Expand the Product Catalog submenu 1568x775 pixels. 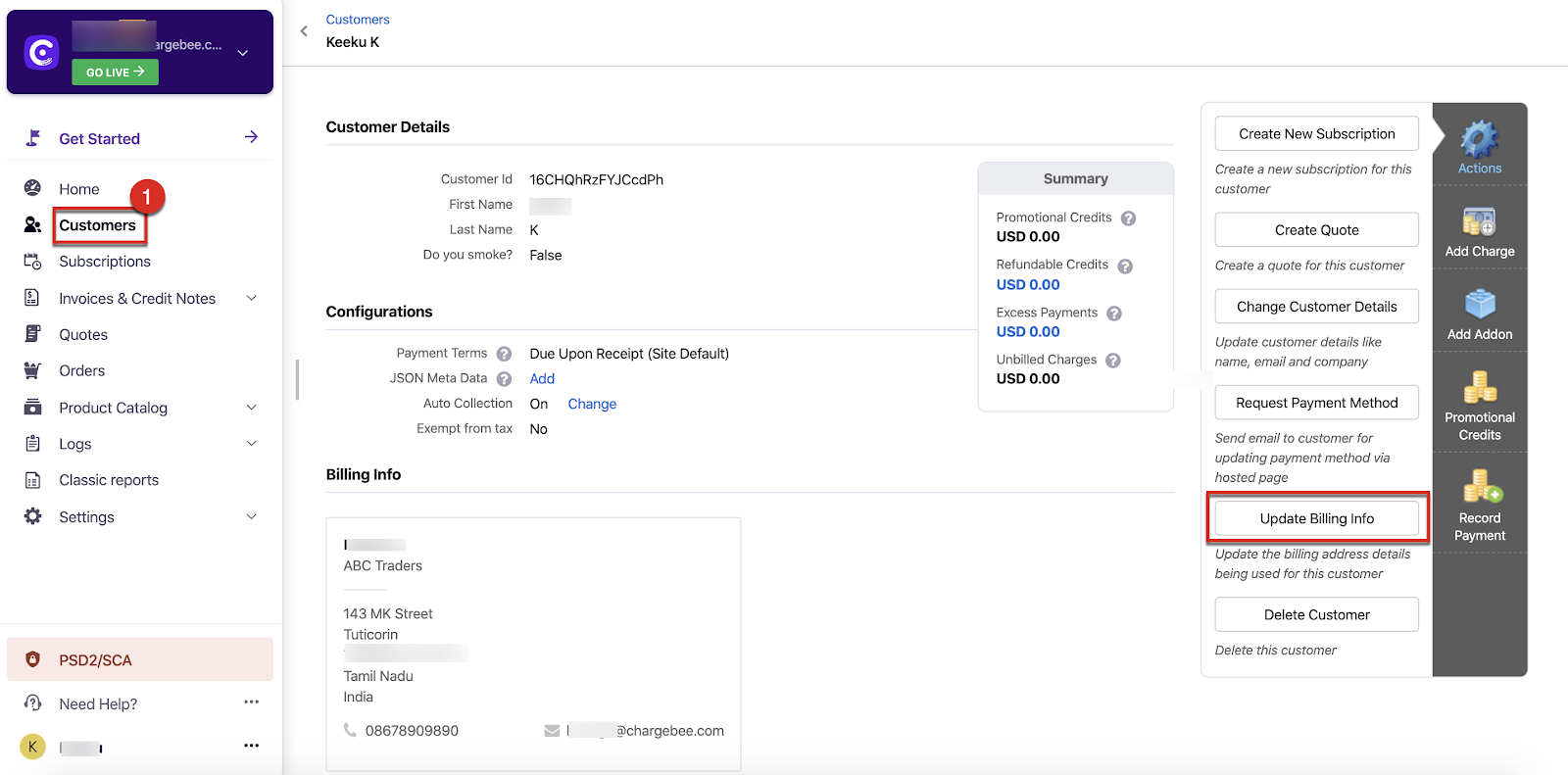[252, 408]
